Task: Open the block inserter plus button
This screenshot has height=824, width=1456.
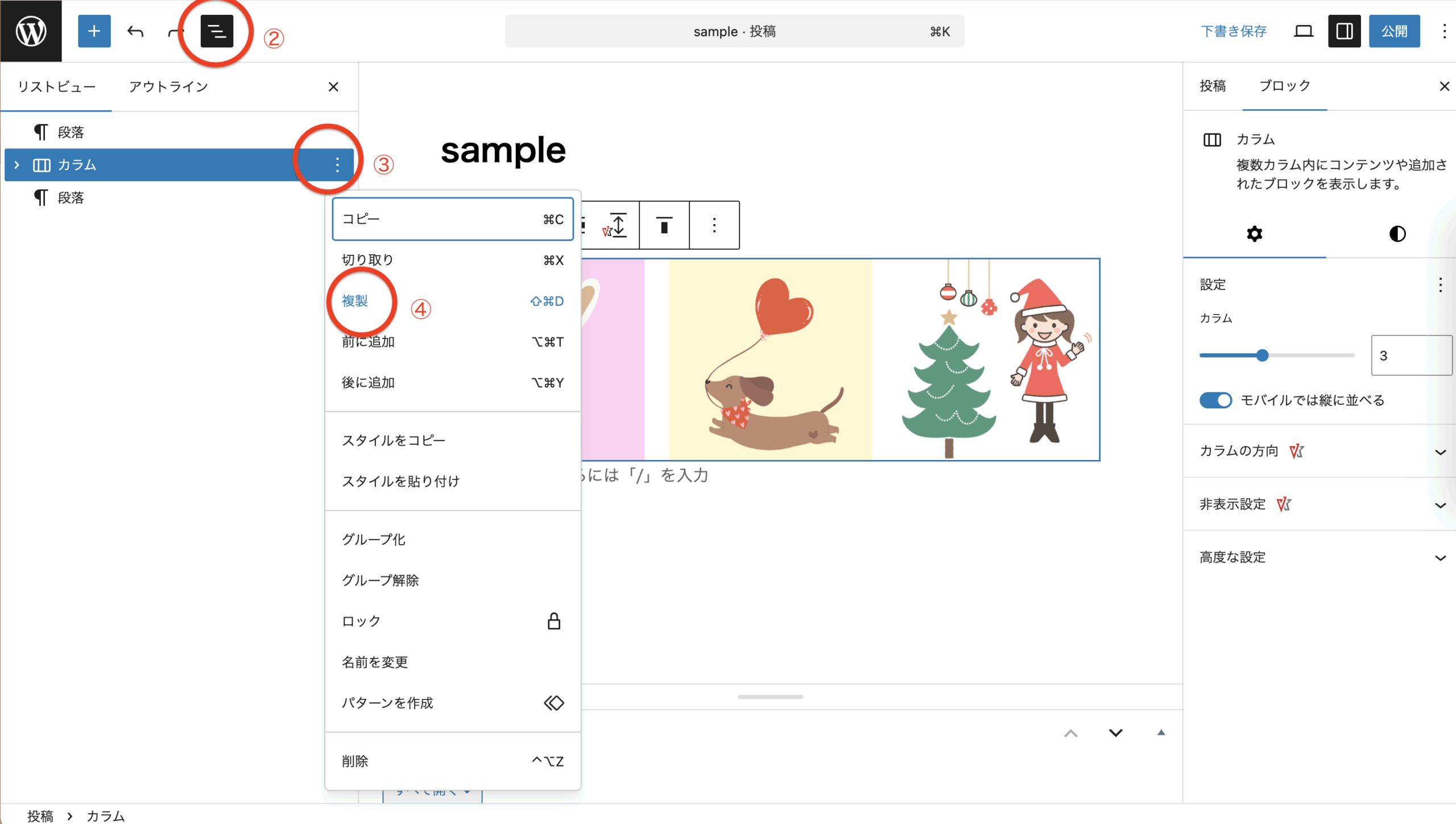Action: tap(94, 31)
